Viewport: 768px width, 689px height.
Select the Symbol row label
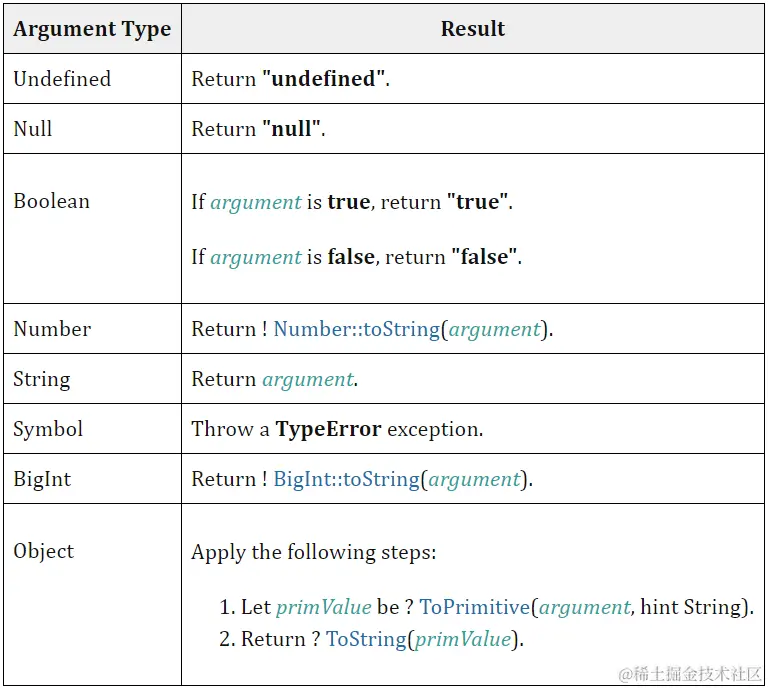click(48, 429)
